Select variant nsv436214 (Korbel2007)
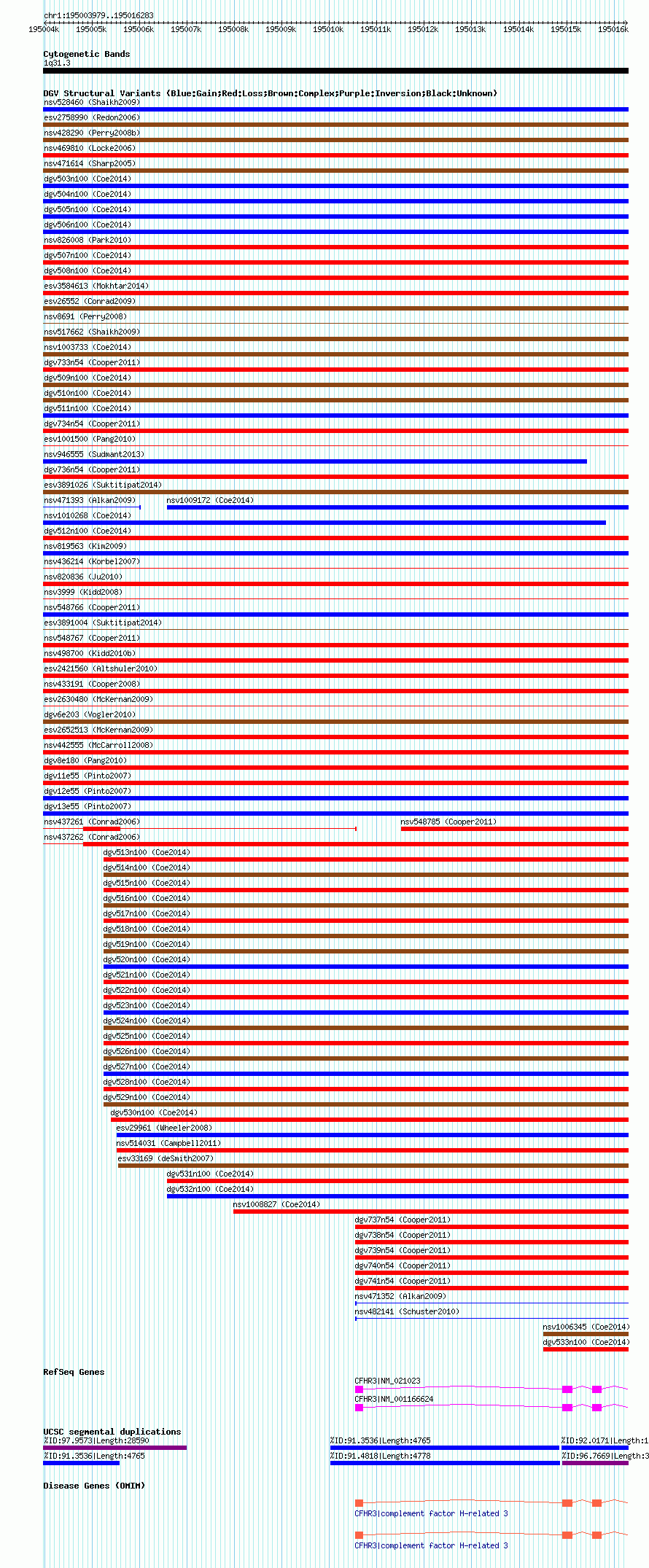Screen dimensions: 649x1568 click(91, 561)
